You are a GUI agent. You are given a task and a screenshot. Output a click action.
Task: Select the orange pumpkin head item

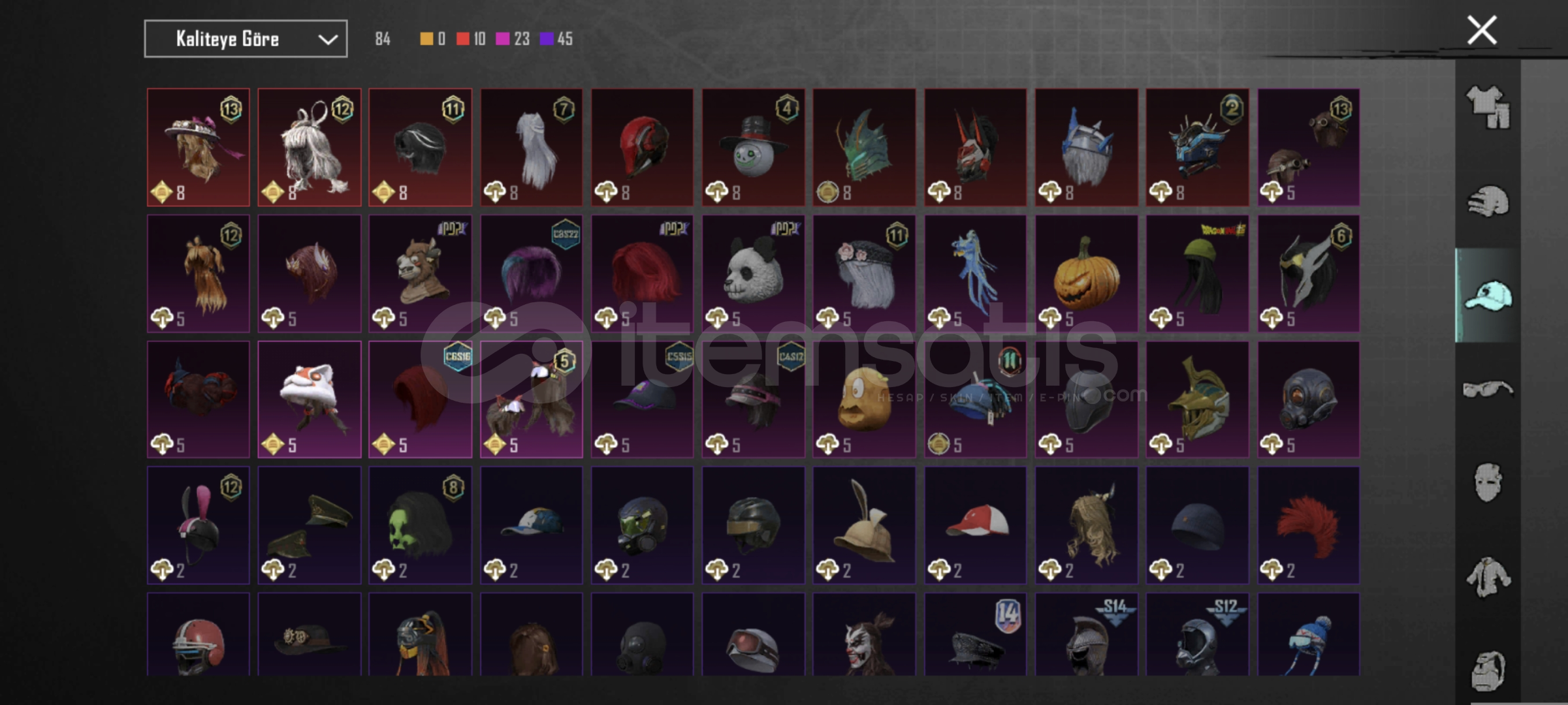point(1086,274)
